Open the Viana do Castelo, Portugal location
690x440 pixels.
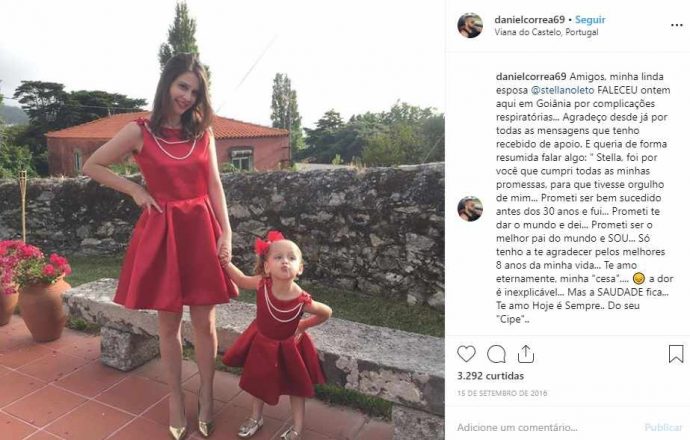tap(546, 32)
